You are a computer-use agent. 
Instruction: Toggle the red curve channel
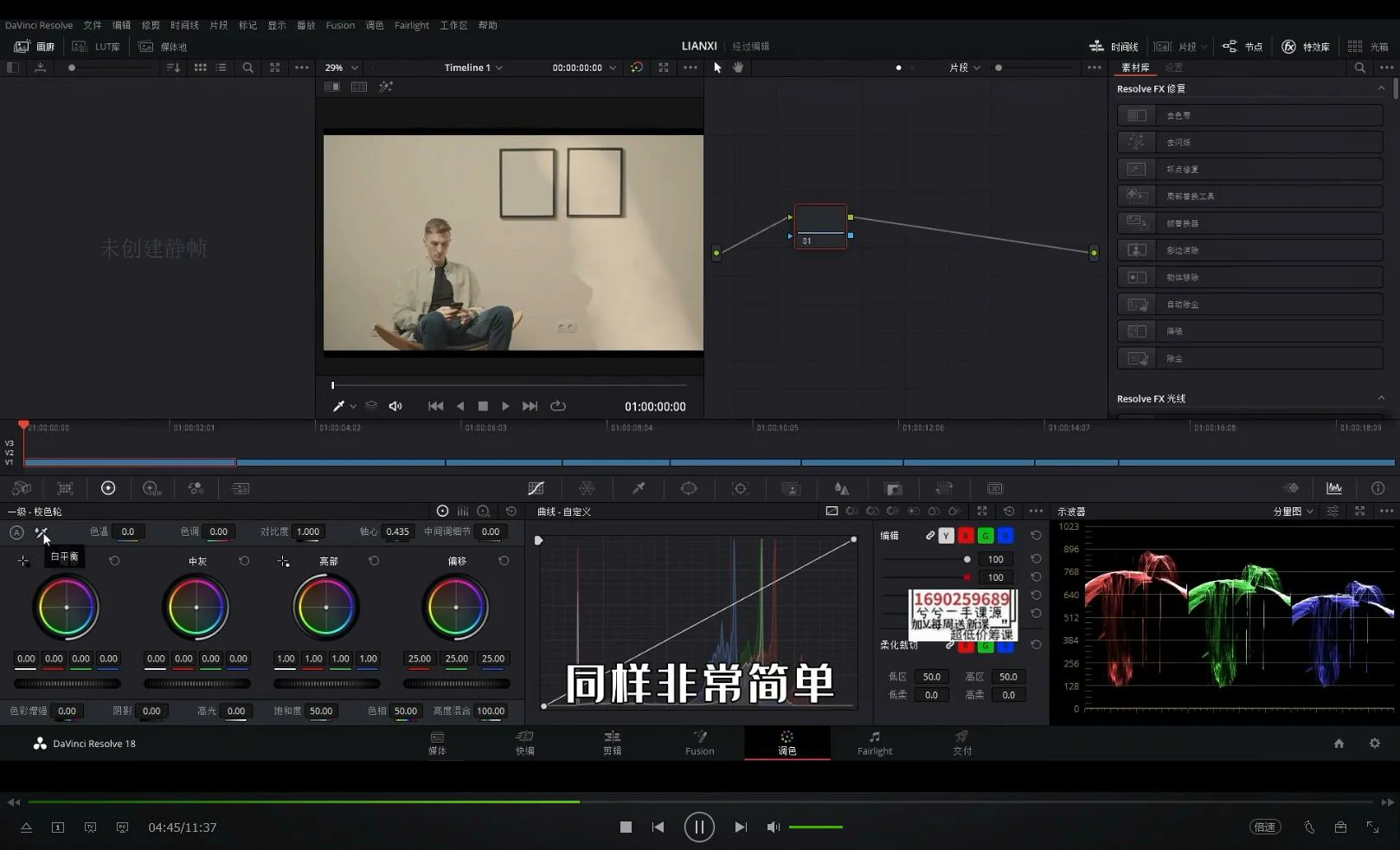pos(966,536)
